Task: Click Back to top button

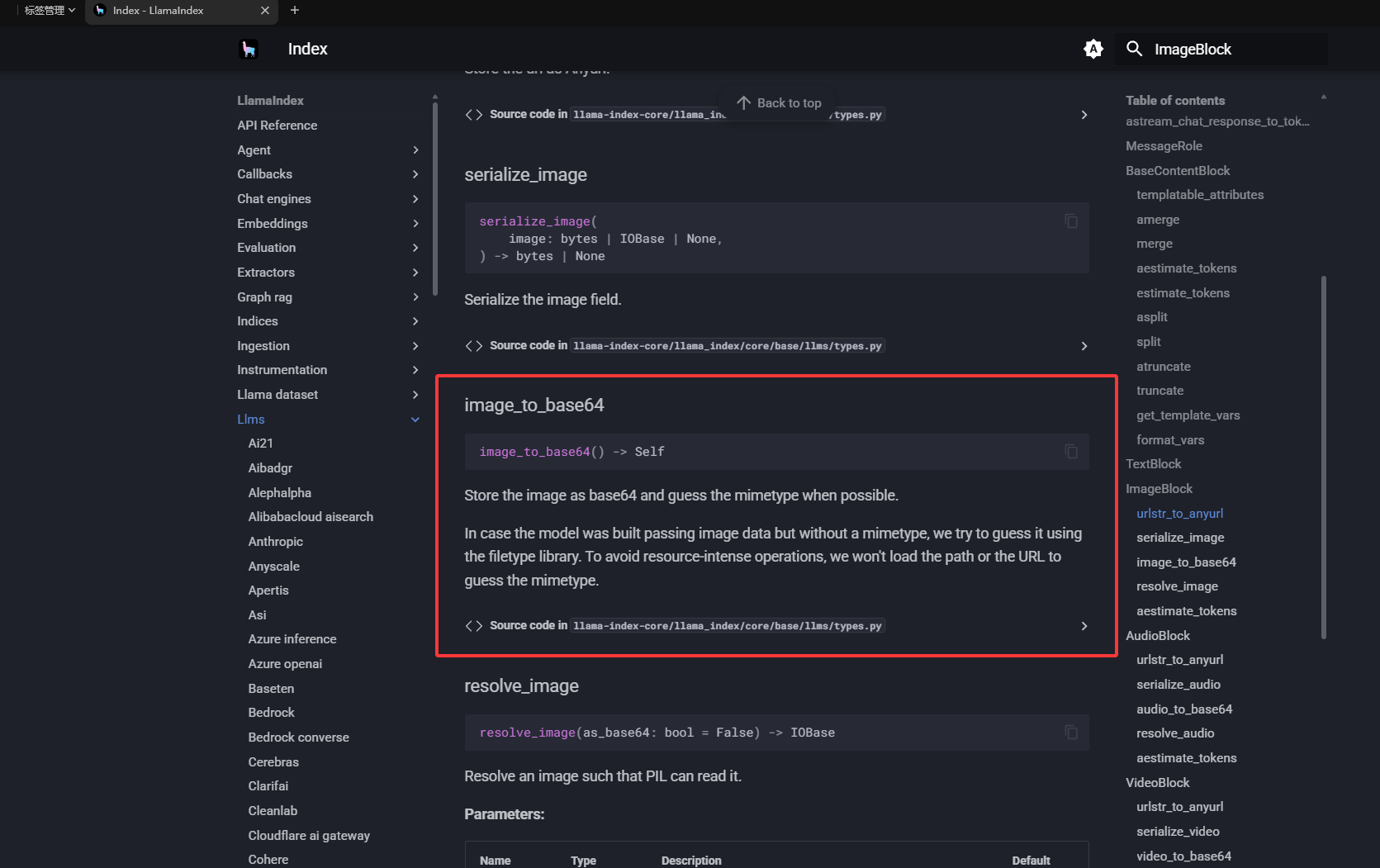Action: tap(778, 103)
